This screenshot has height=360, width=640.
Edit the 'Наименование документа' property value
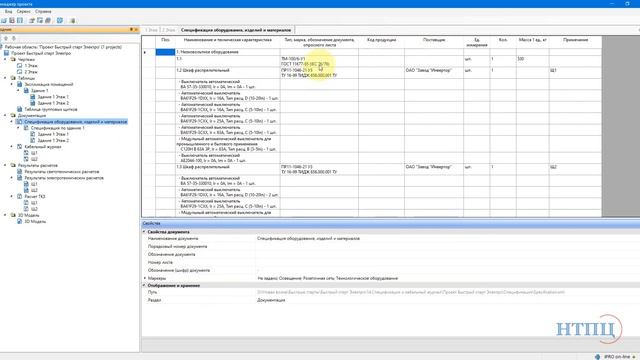(447, 238)
